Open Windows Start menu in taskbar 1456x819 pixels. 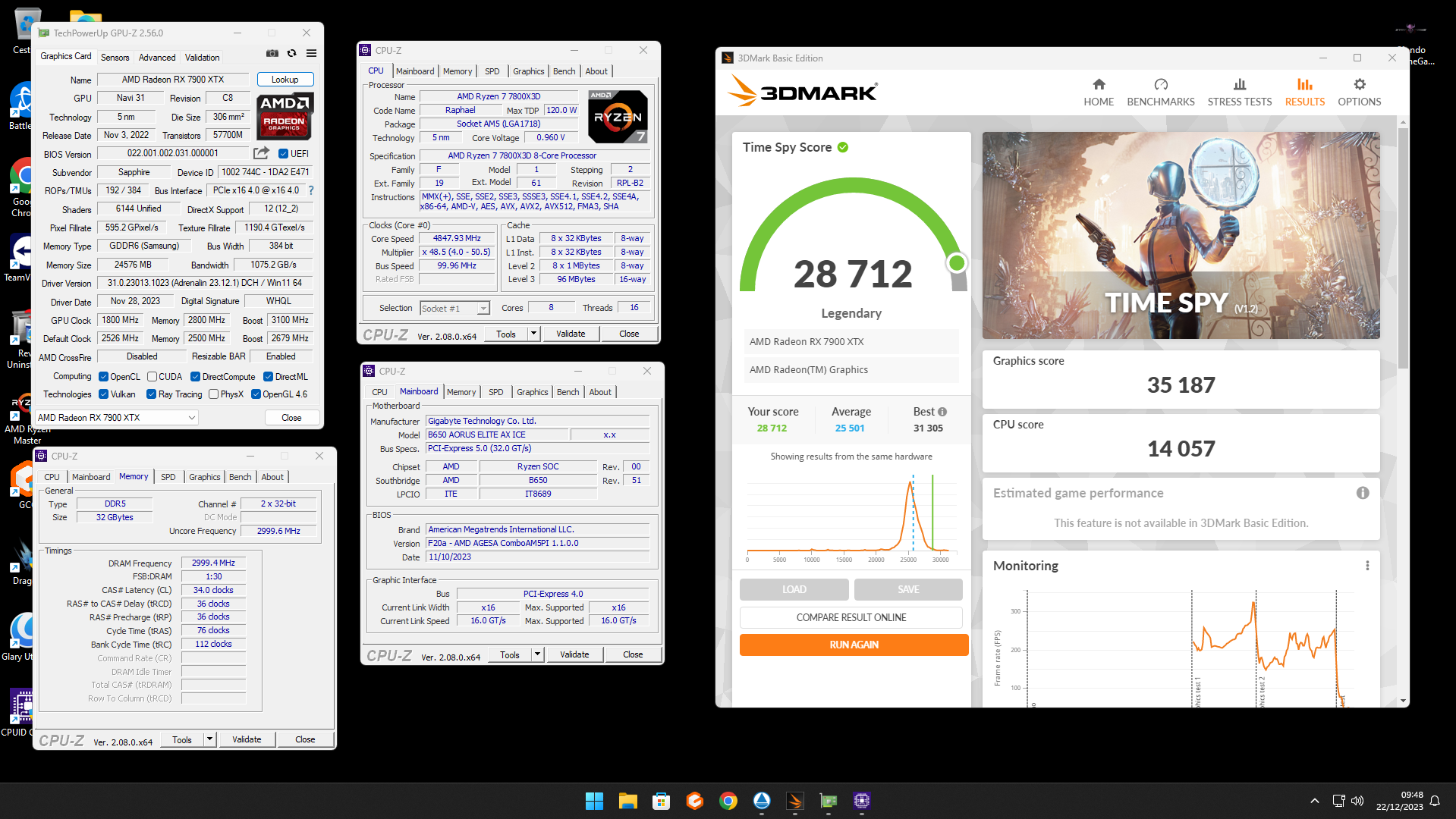click(594, 801)
